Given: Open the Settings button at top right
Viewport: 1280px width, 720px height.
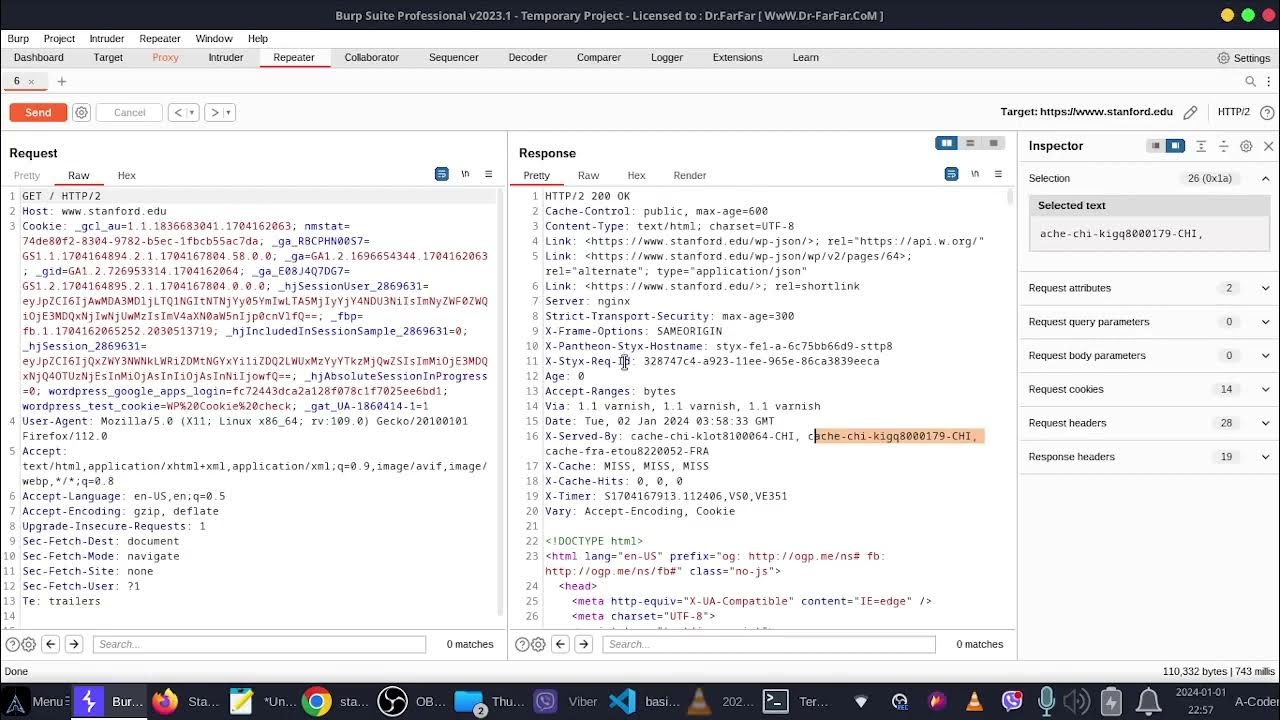Looking at the screenshot, I should click(x=1243, y=58).
